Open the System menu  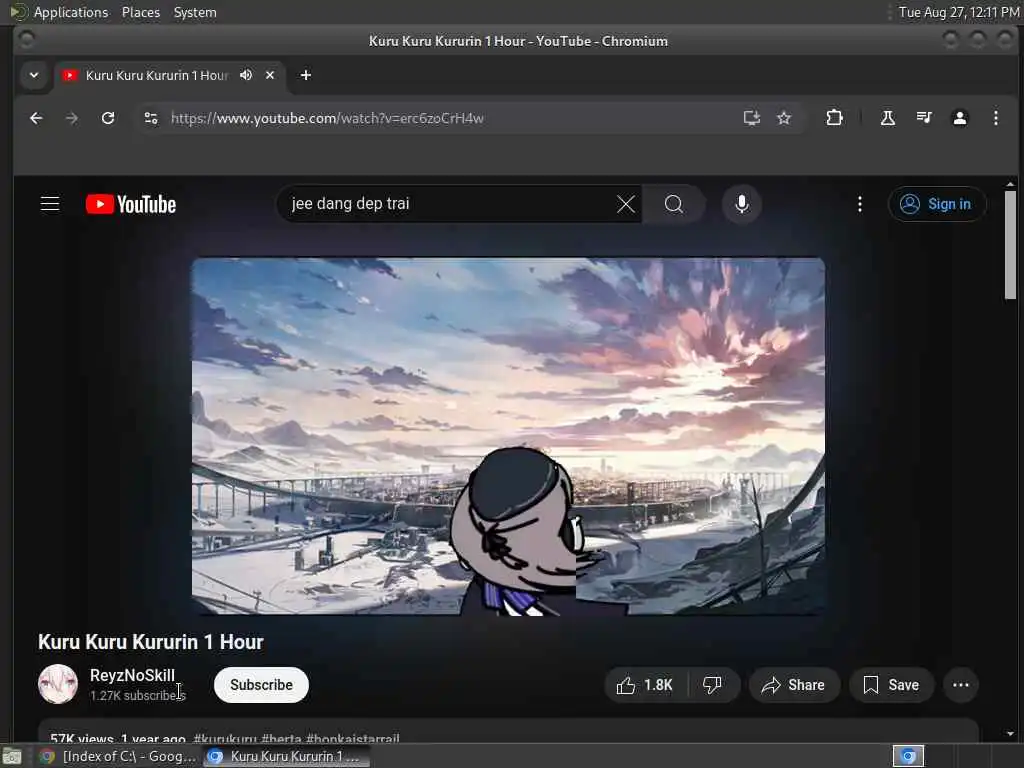tap(195, 12)
